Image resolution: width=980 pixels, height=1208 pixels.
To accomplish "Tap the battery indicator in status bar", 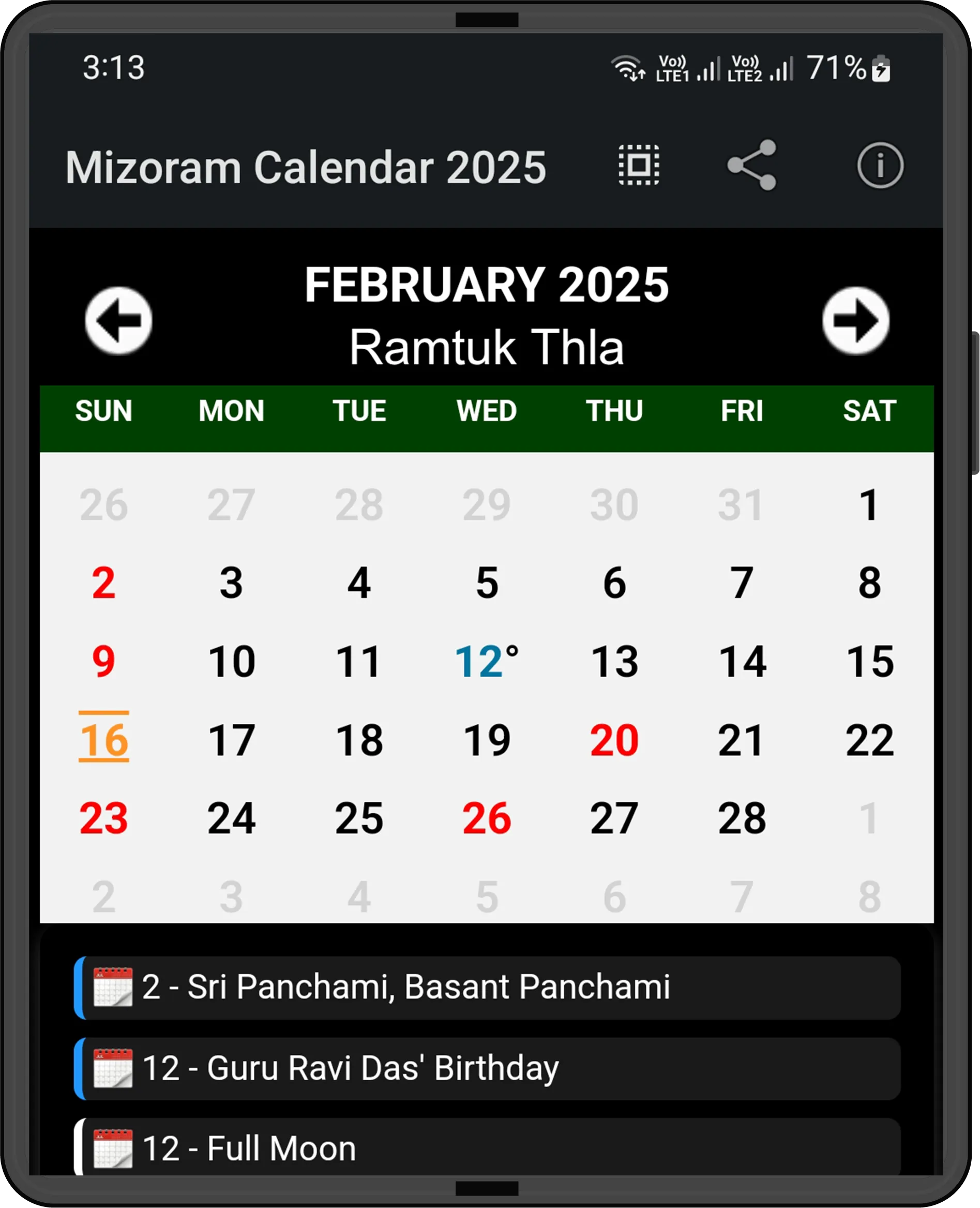I will (881, 69).
